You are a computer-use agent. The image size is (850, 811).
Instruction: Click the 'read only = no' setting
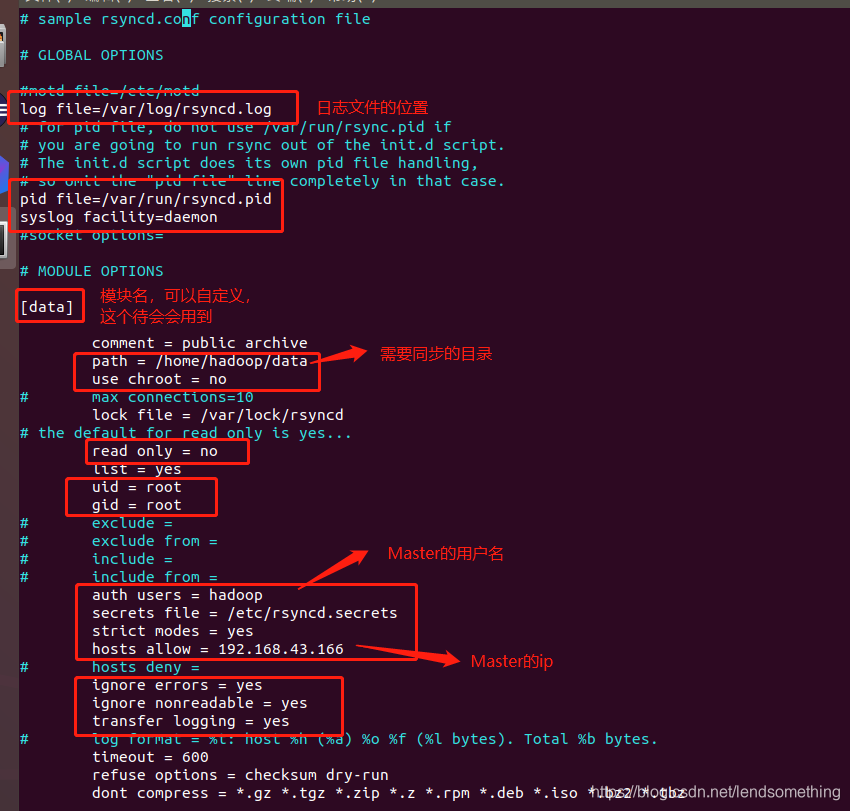point(154,451)
